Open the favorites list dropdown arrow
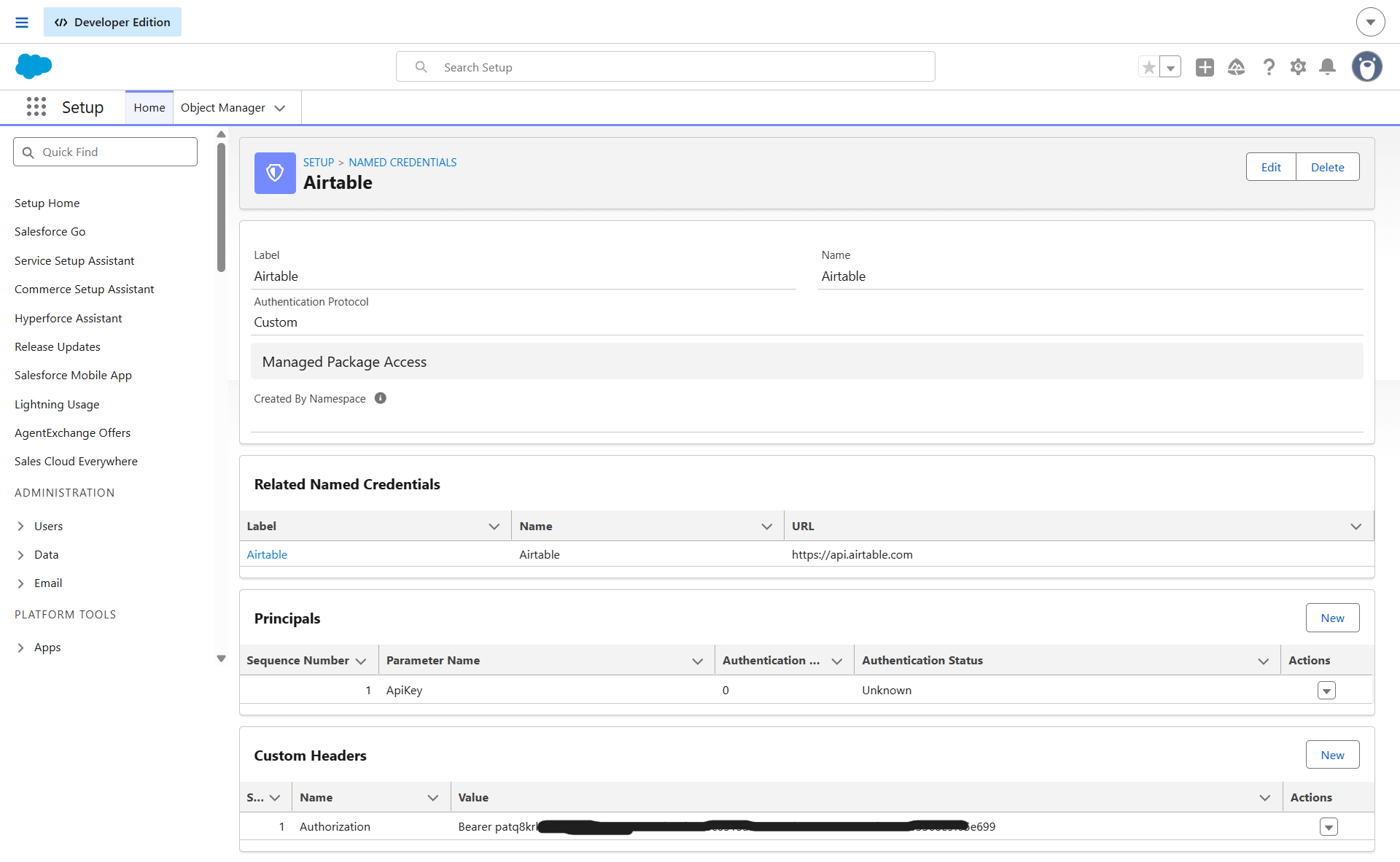1400x862 pixels. [x=1170, y=67]
